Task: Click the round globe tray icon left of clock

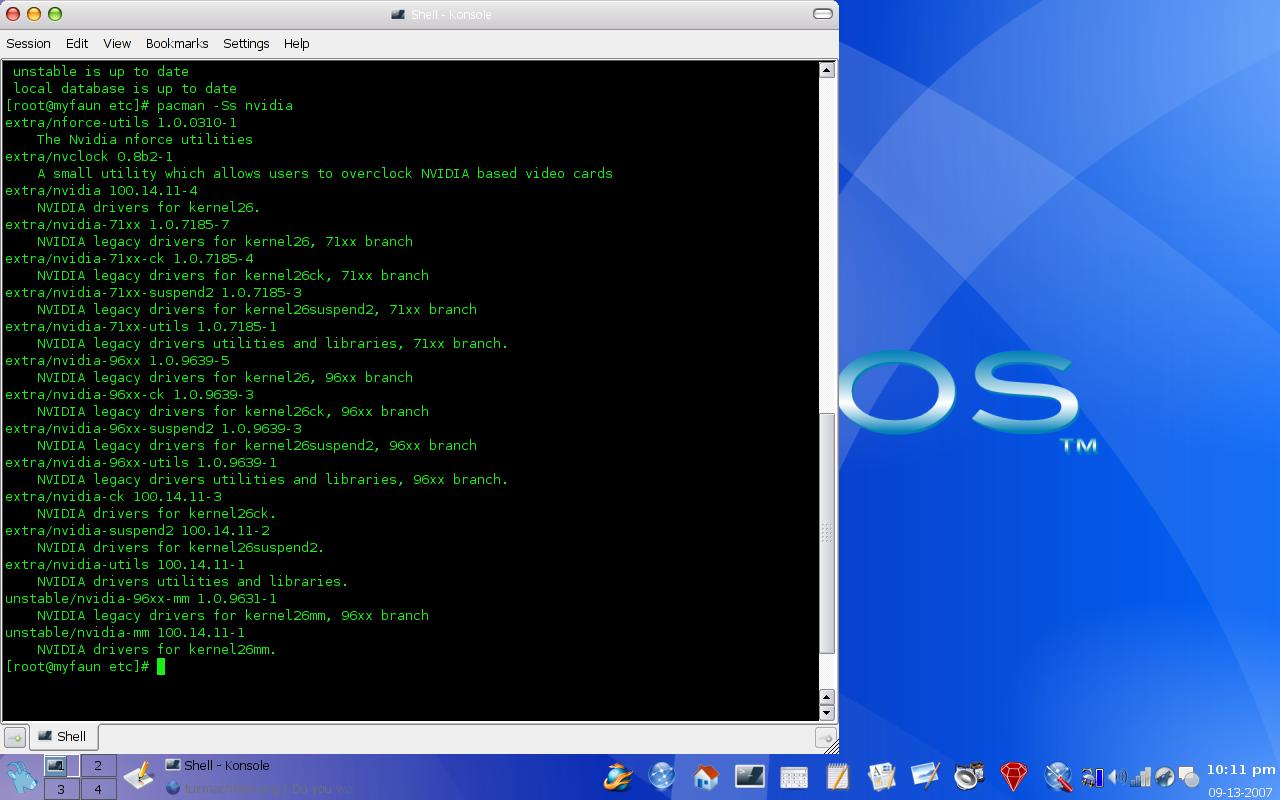Action: tap(1164, 777)
